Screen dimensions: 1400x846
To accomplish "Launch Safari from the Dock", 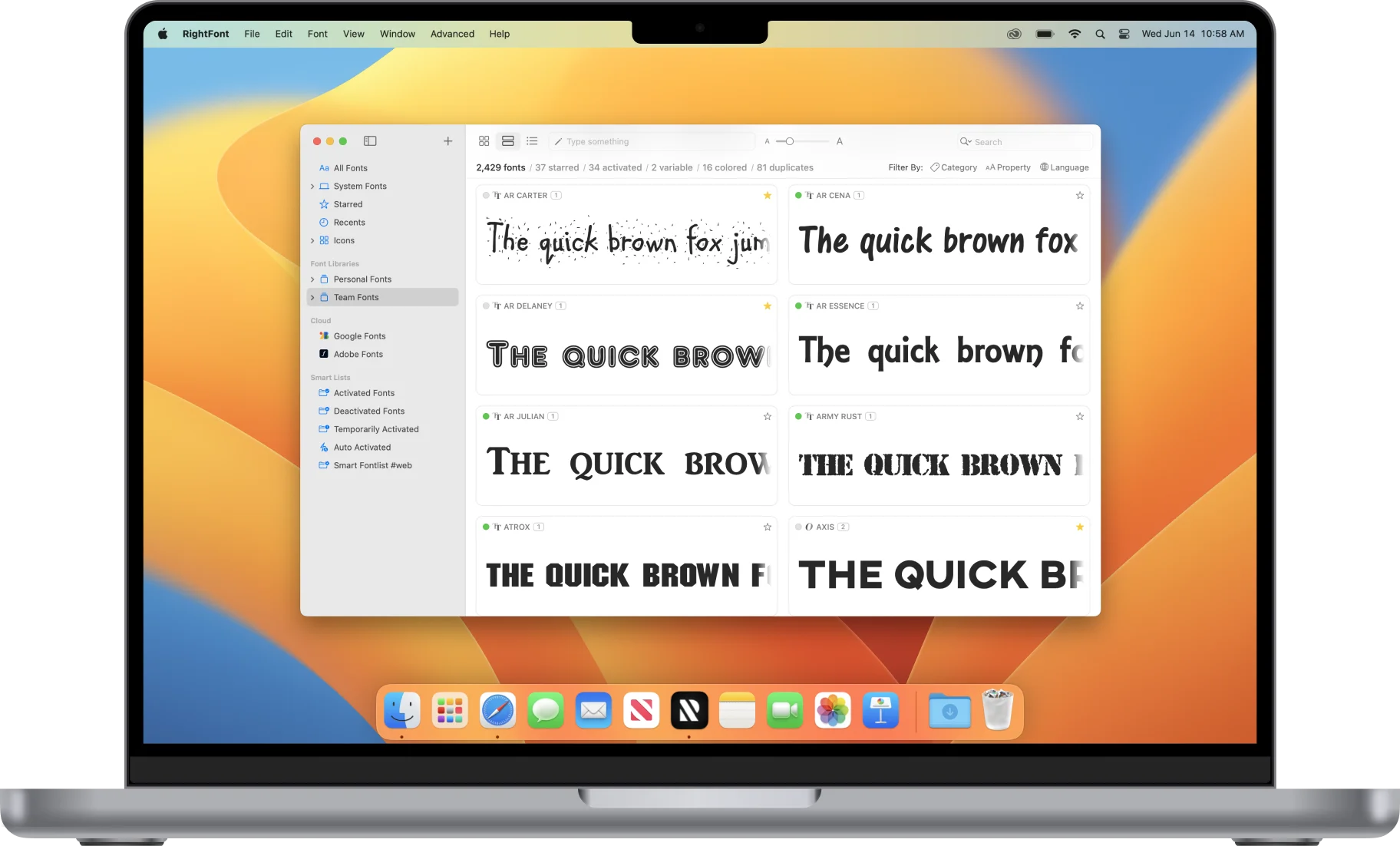I will tap(497, 710).
